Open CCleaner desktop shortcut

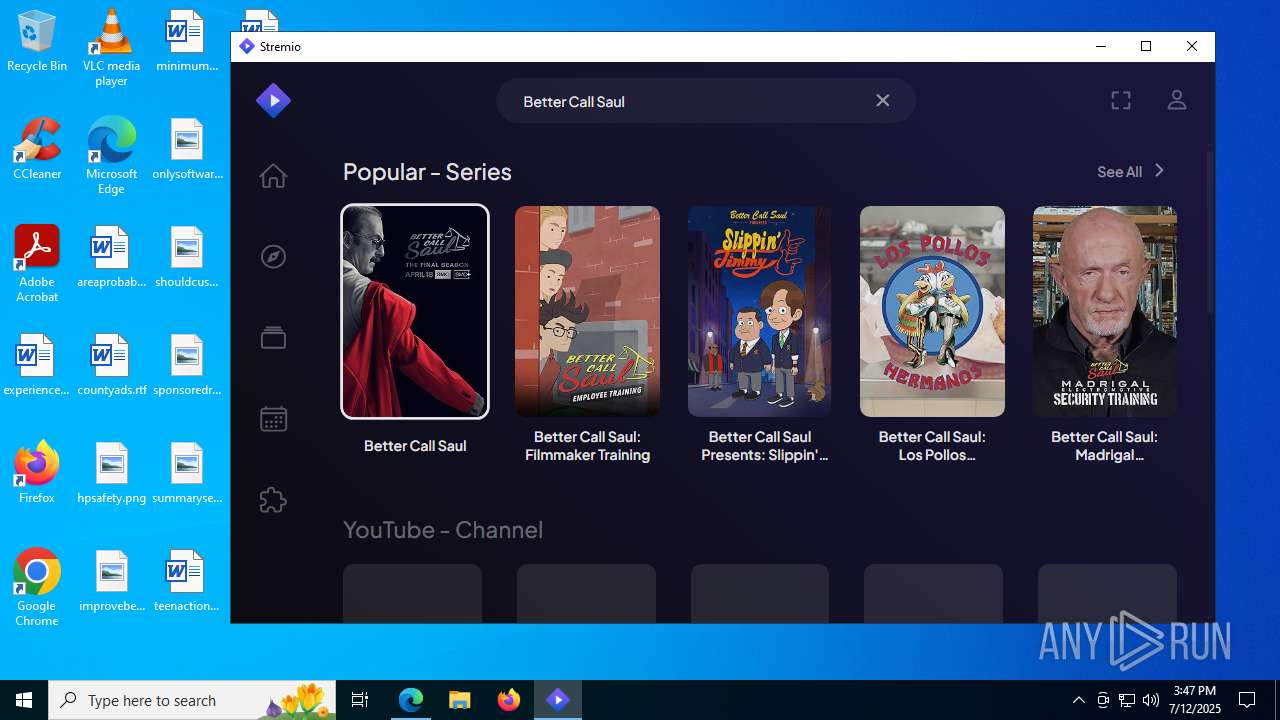[37, 150]
